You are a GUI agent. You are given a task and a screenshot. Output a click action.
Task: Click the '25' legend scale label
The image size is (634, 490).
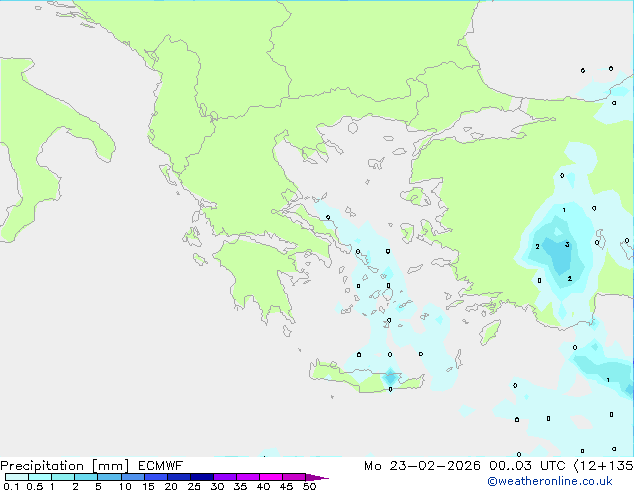pos(194,486)
